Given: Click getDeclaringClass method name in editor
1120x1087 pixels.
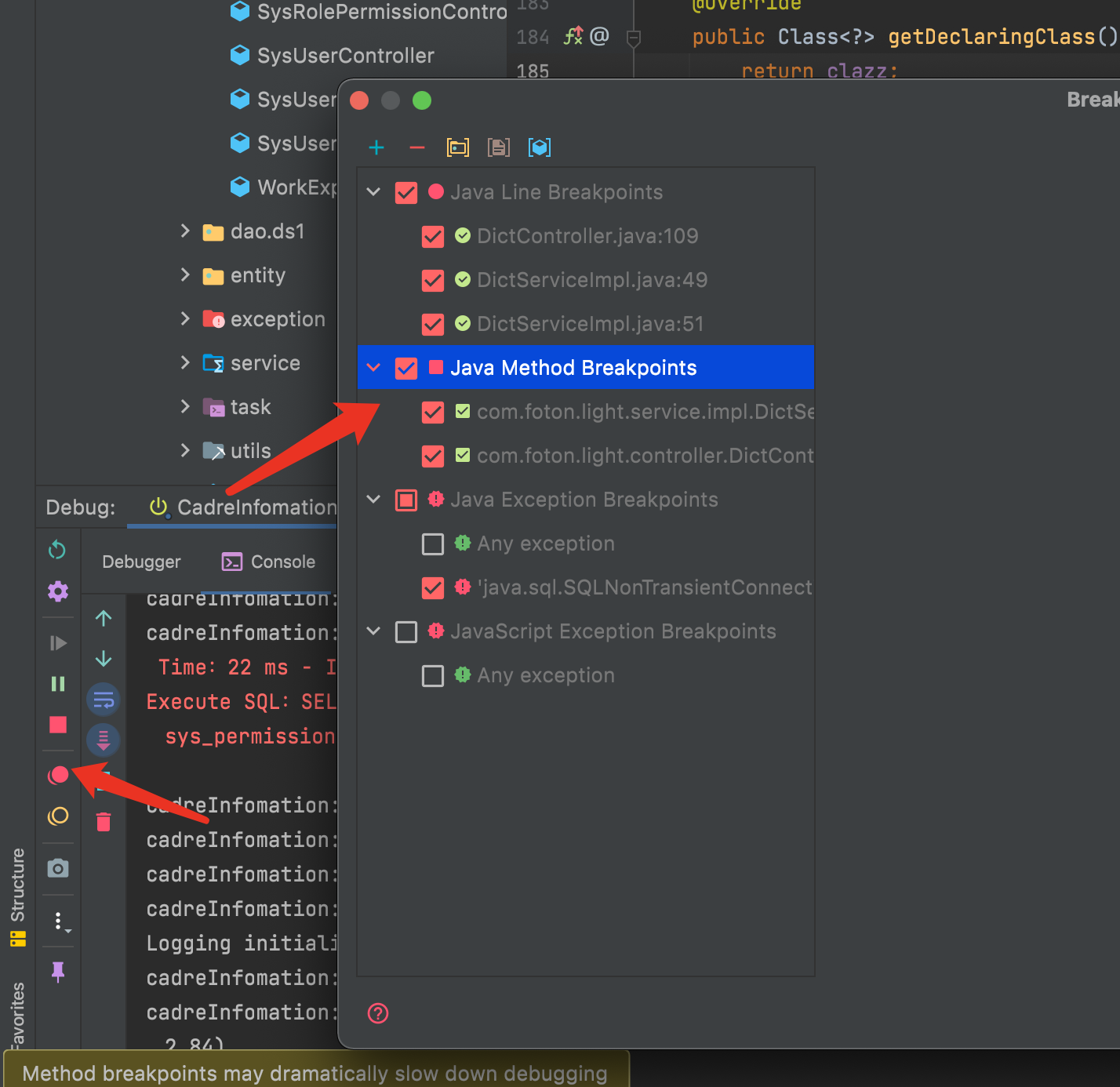Looking at the screenshot, I should [991, 37].
